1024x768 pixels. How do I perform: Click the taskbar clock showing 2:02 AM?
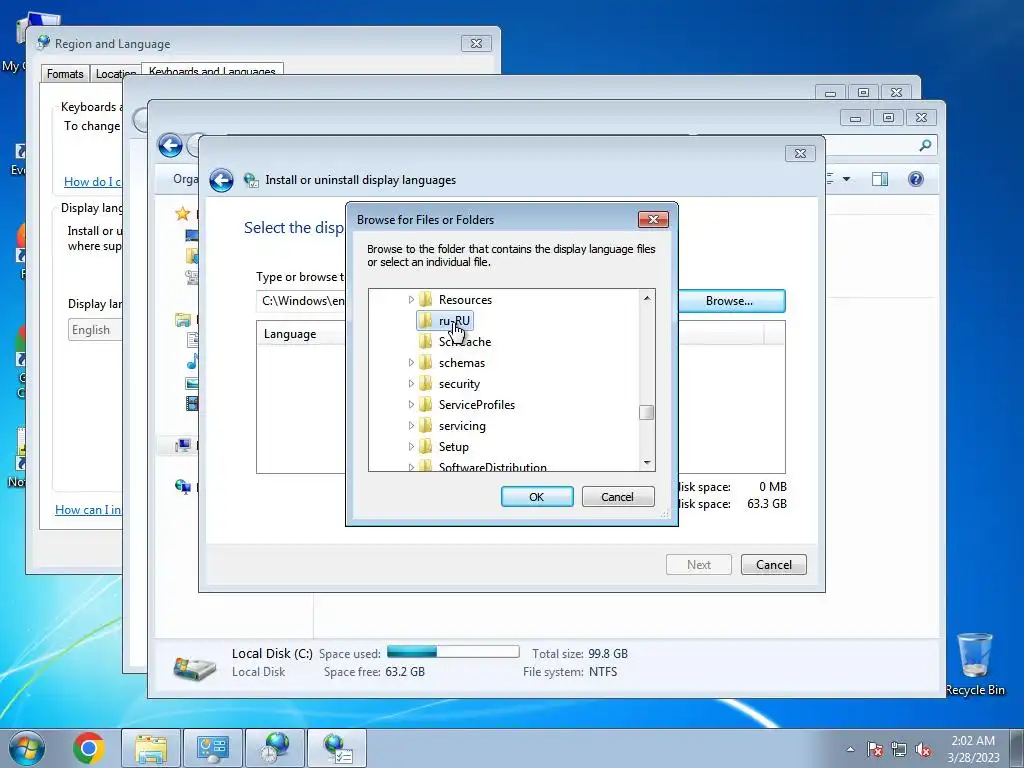973,749
